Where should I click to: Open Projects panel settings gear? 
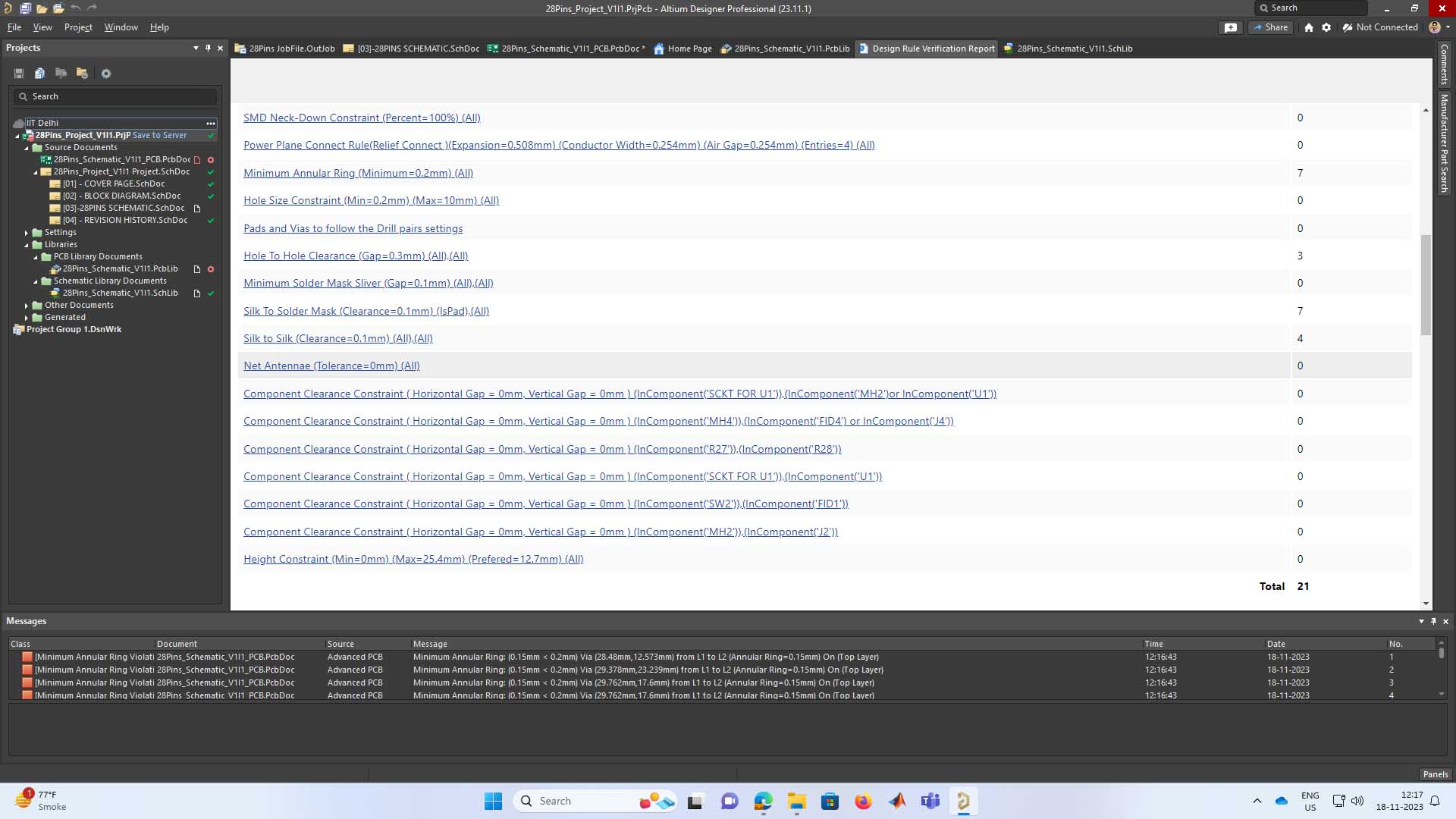106,74
